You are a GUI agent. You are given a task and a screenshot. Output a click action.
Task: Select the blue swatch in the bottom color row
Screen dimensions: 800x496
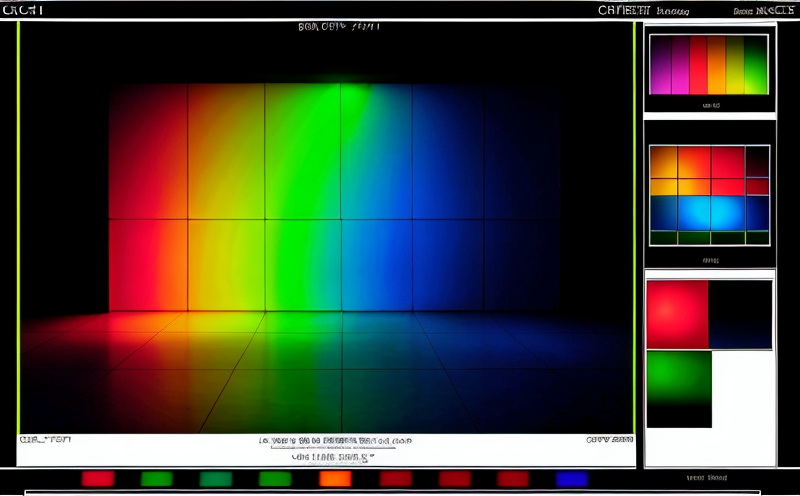click(x=572, y=479)
